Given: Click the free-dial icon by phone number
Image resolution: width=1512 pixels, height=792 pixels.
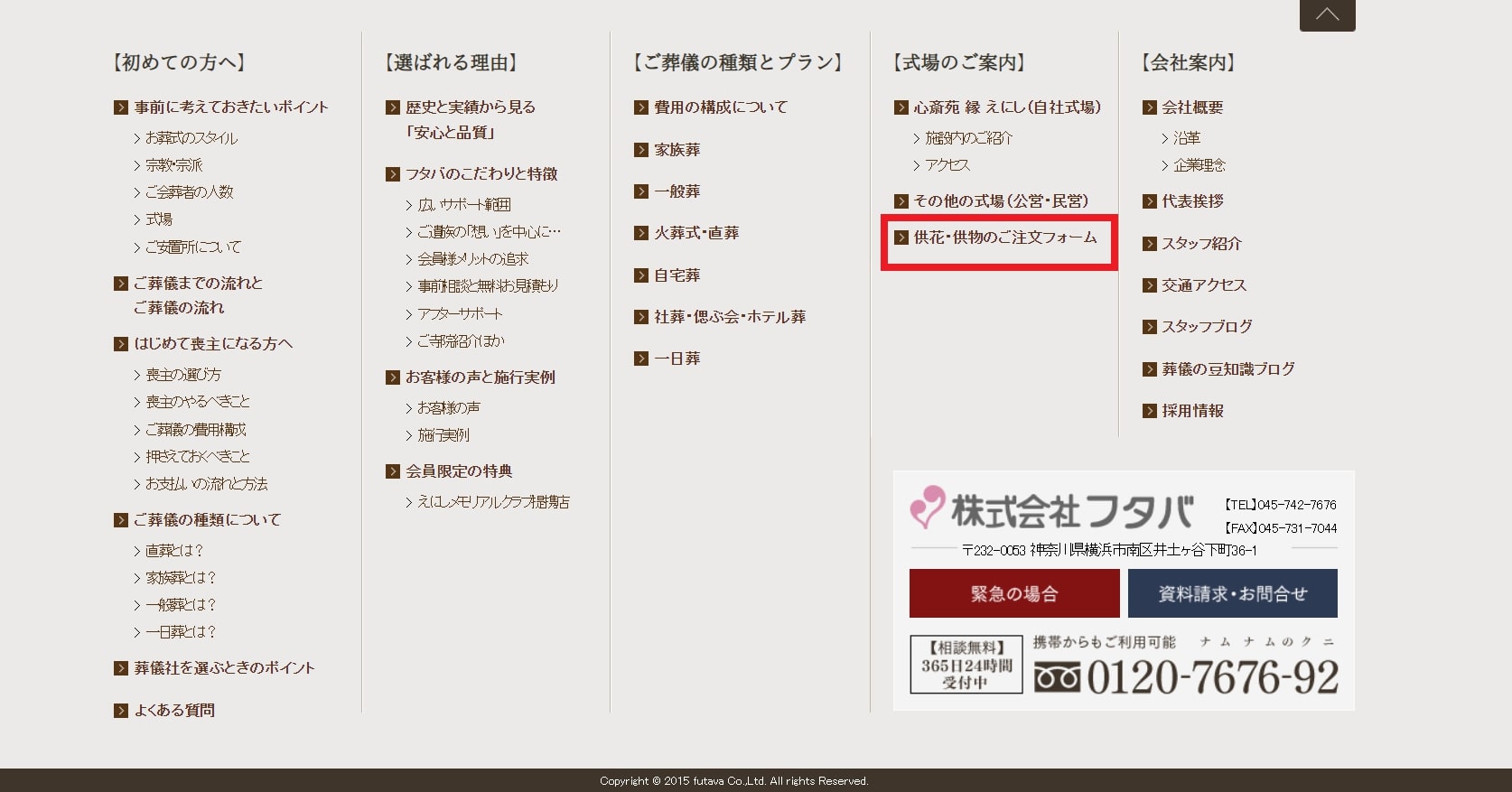Looking at the screenshot, I should (1057, 677).
